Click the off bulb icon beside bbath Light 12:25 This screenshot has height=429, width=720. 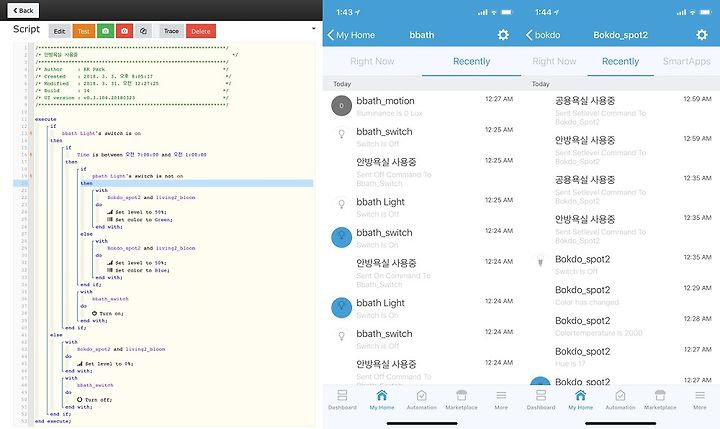coord(341,204)
